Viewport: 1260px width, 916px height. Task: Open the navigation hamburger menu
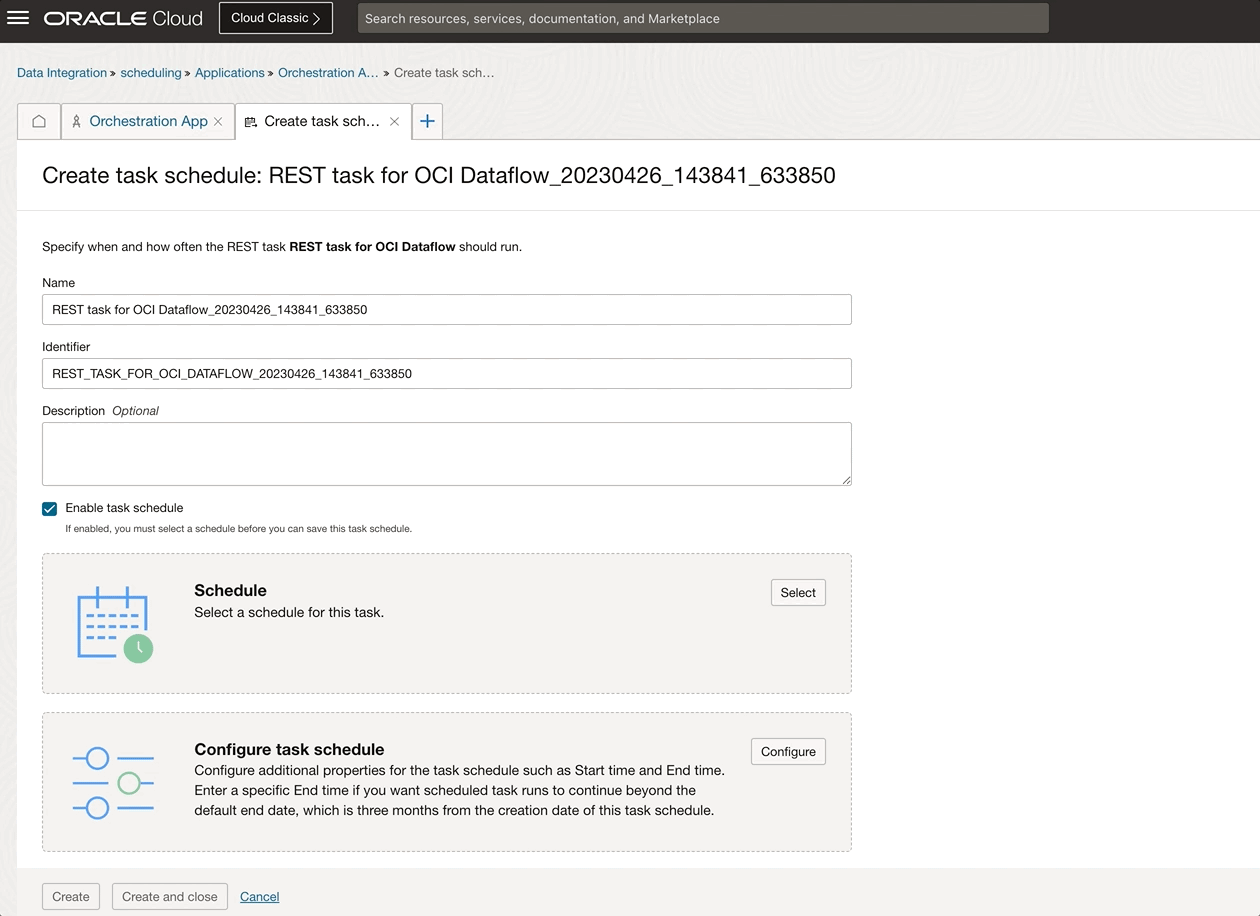tap(18, 17)
